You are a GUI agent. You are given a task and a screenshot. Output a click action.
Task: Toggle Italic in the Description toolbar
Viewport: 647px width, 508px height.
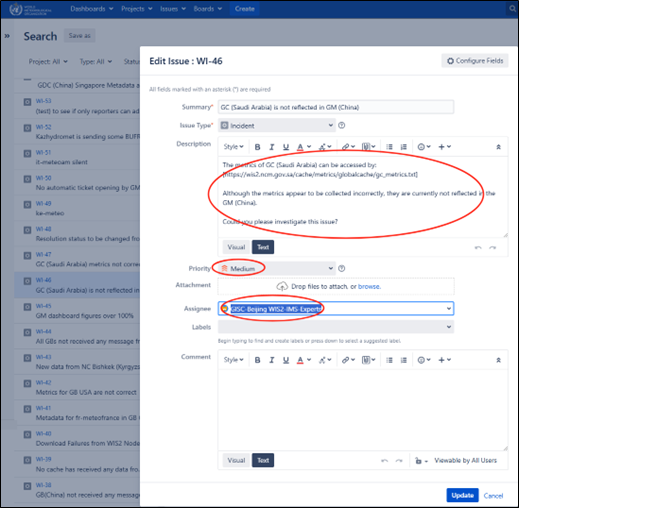point(271,146)
